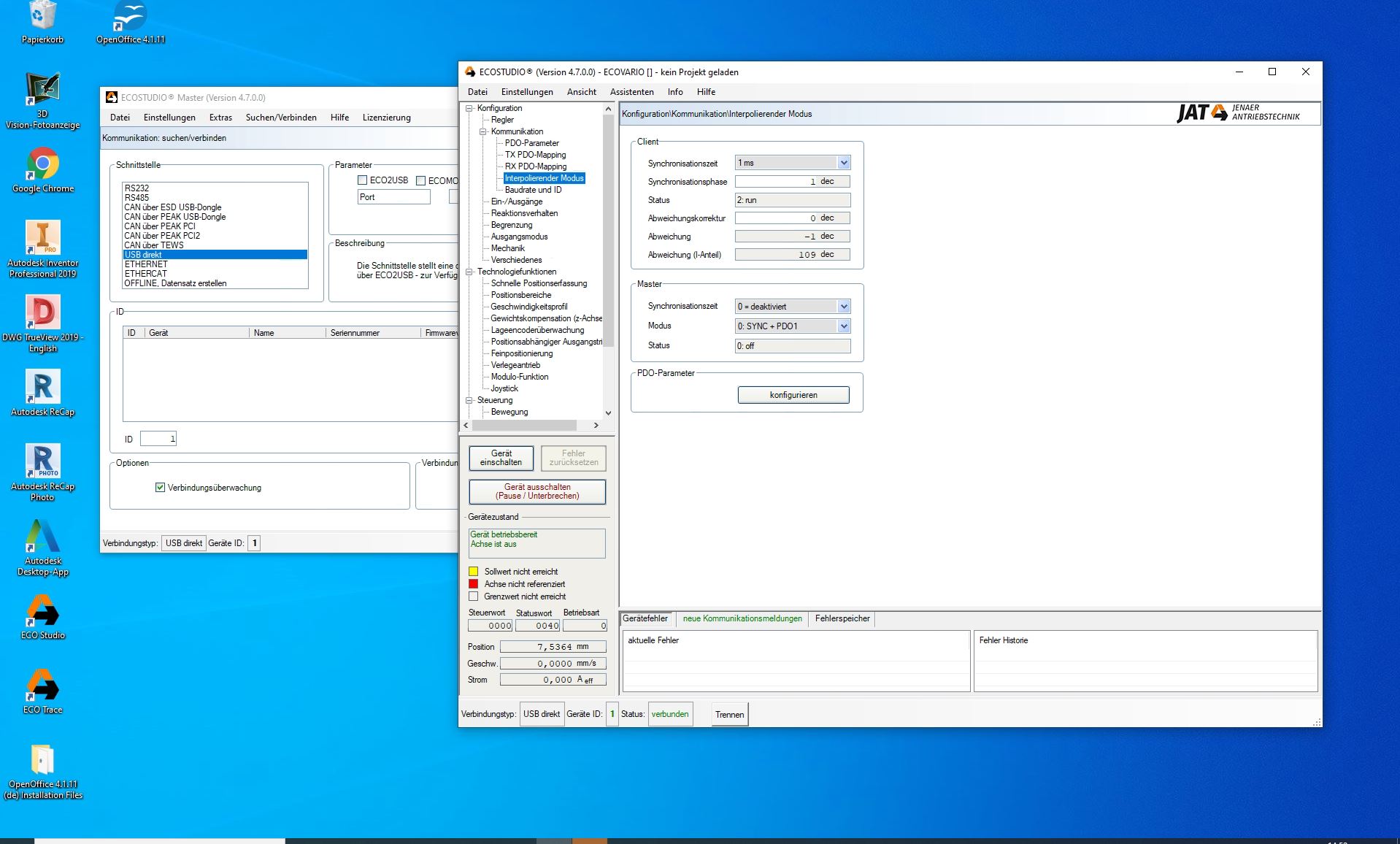Collapse the Technologiefunktionen tree node
The width and height of the screenshot is (1400, 844).
[x=469, y=272]
